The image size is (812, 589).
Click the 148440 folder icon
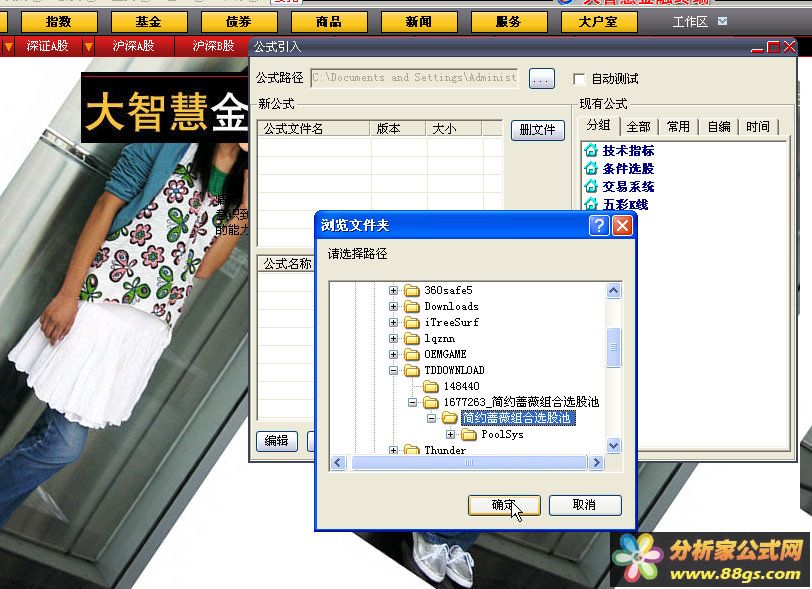[431, 386]
